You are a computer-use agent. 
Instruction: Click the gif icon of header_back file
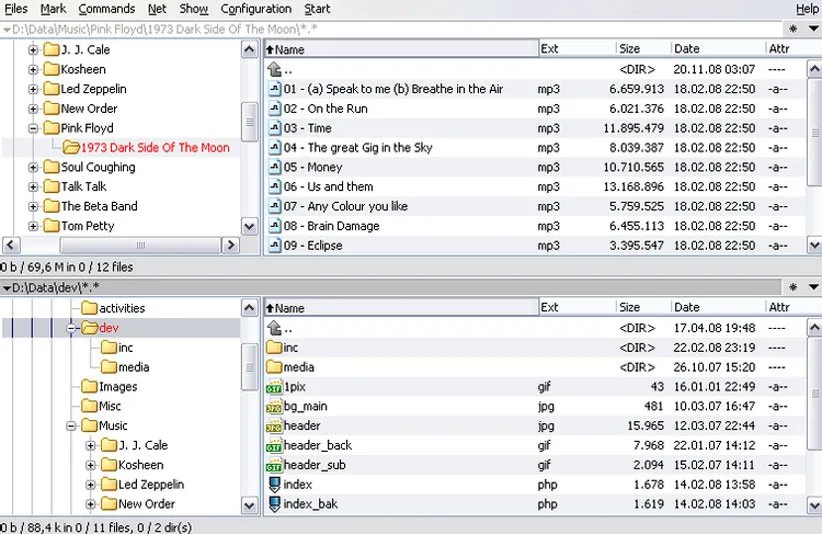click(274, 446)
